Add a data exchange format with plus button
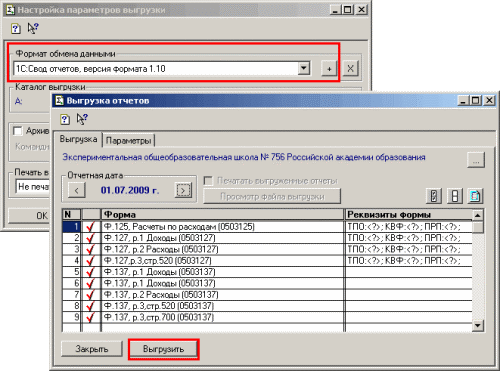This screenshot has height=371, width=500. [329, 69]
